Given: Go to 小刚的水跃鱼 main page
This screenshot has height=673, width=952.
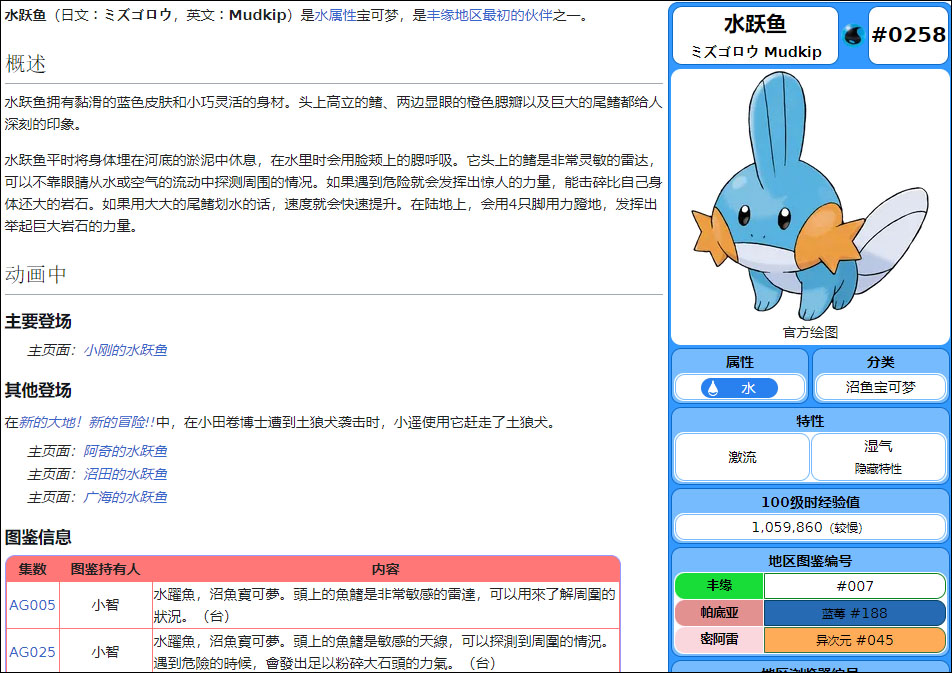Looking at the screenshot, I should [125, 350].
